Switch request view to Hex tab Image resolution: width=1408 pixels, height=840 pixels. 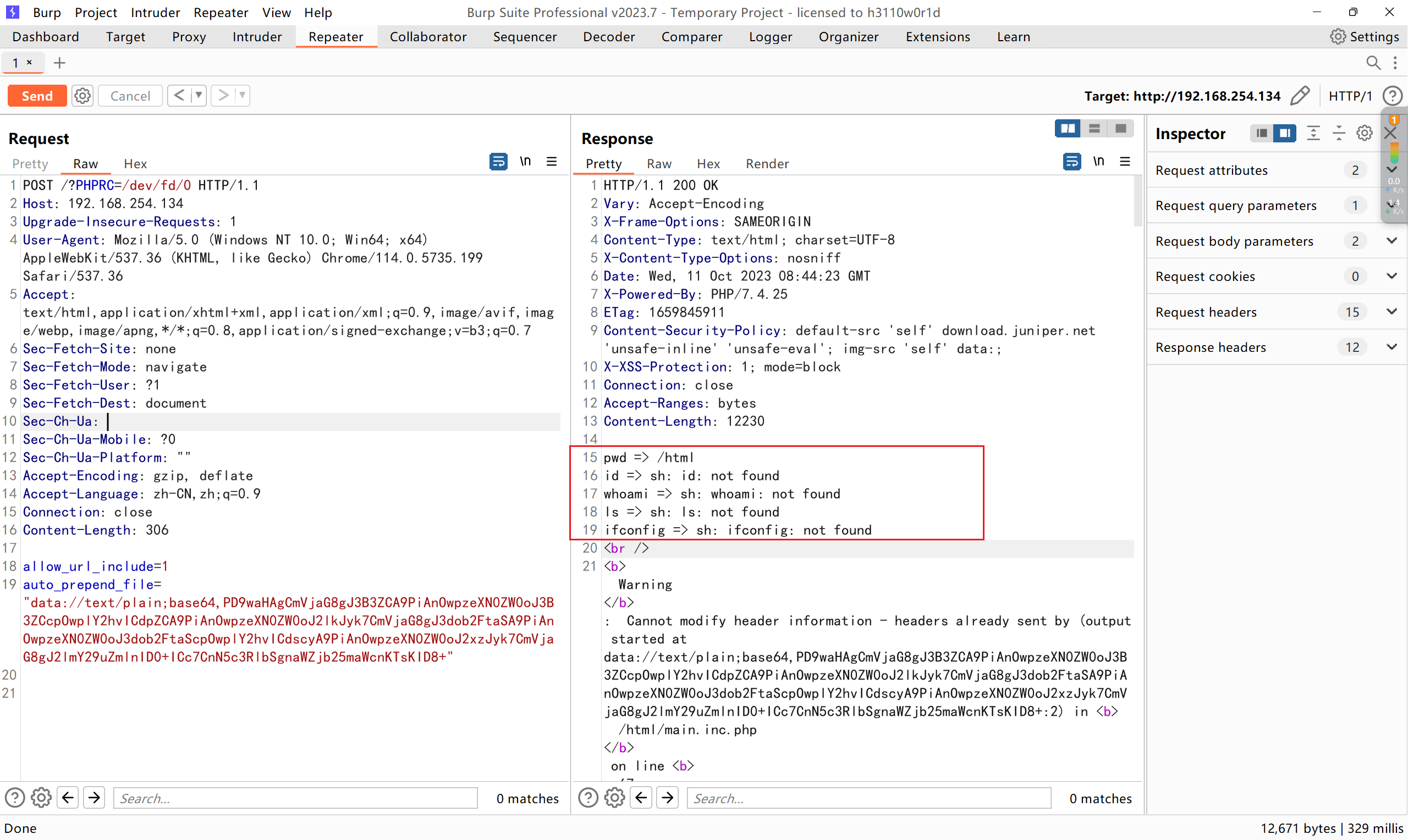coord(135,164)
